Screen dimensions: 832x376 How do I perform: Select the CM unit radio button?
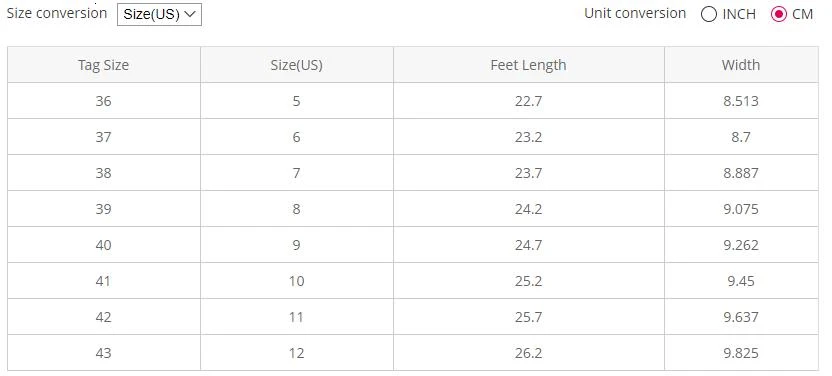pyautogui.click(x=778, y=14)
